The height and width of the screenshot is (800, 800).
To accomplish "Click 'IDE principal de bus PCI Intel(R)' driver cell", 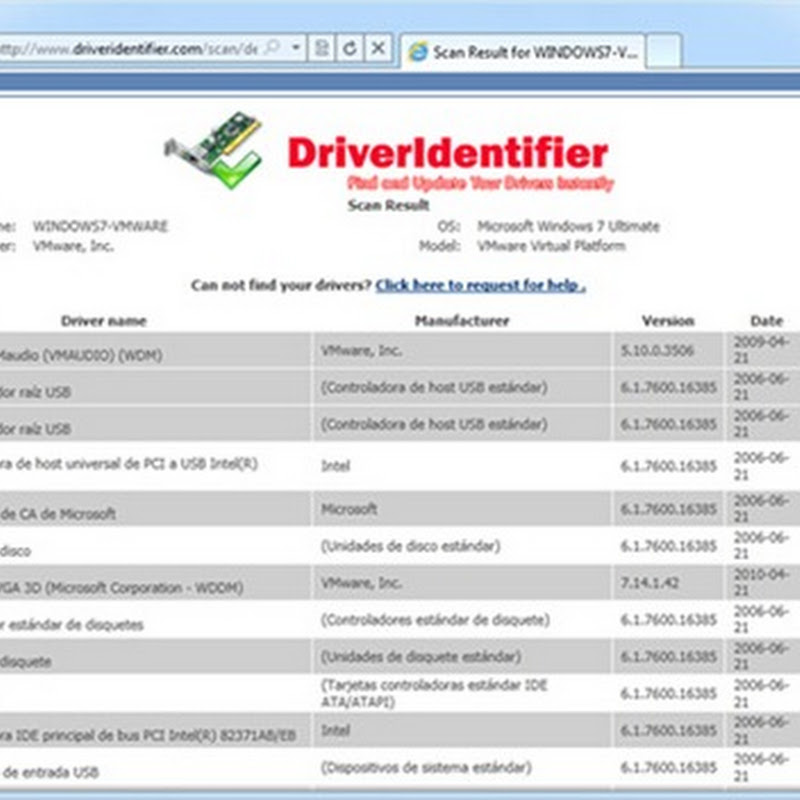I will tap(155, 731).
